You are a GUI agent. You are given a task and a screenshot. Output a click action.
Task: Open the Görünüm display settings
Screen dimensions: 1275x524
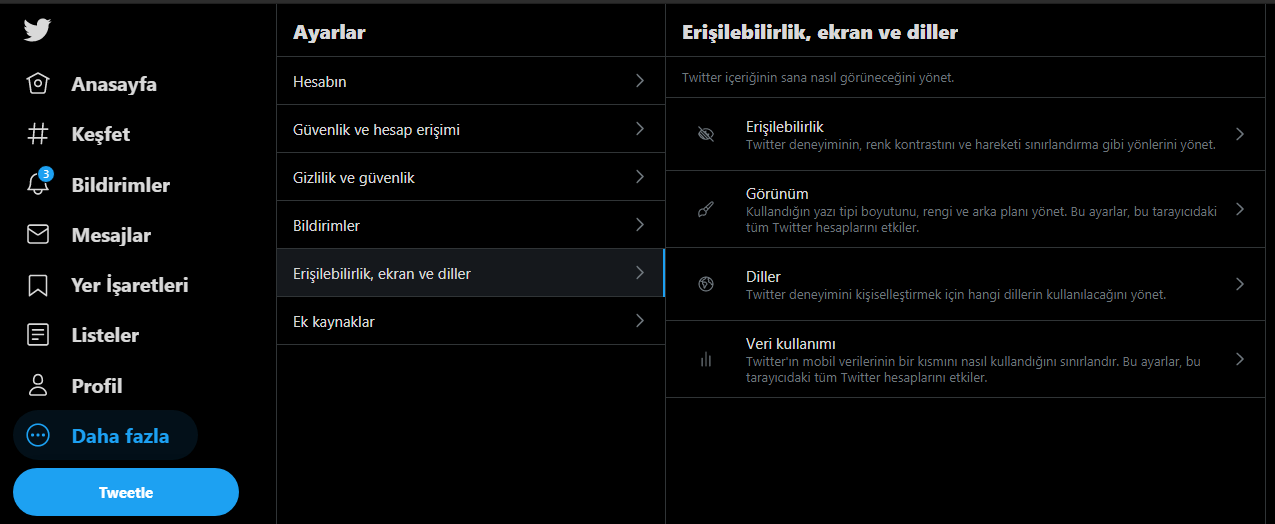point(777,194)
